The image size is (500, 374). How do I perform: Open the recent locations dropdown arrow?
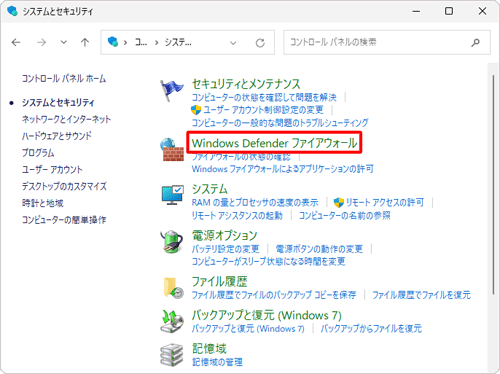[x=63, y=42]
